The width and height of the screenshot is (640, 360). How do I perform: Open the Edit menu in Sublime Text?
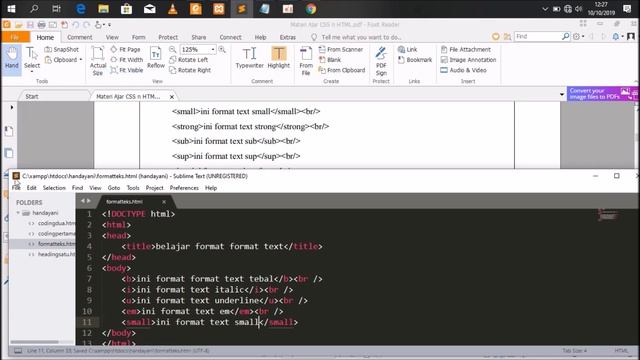click(x=31, y=188)
